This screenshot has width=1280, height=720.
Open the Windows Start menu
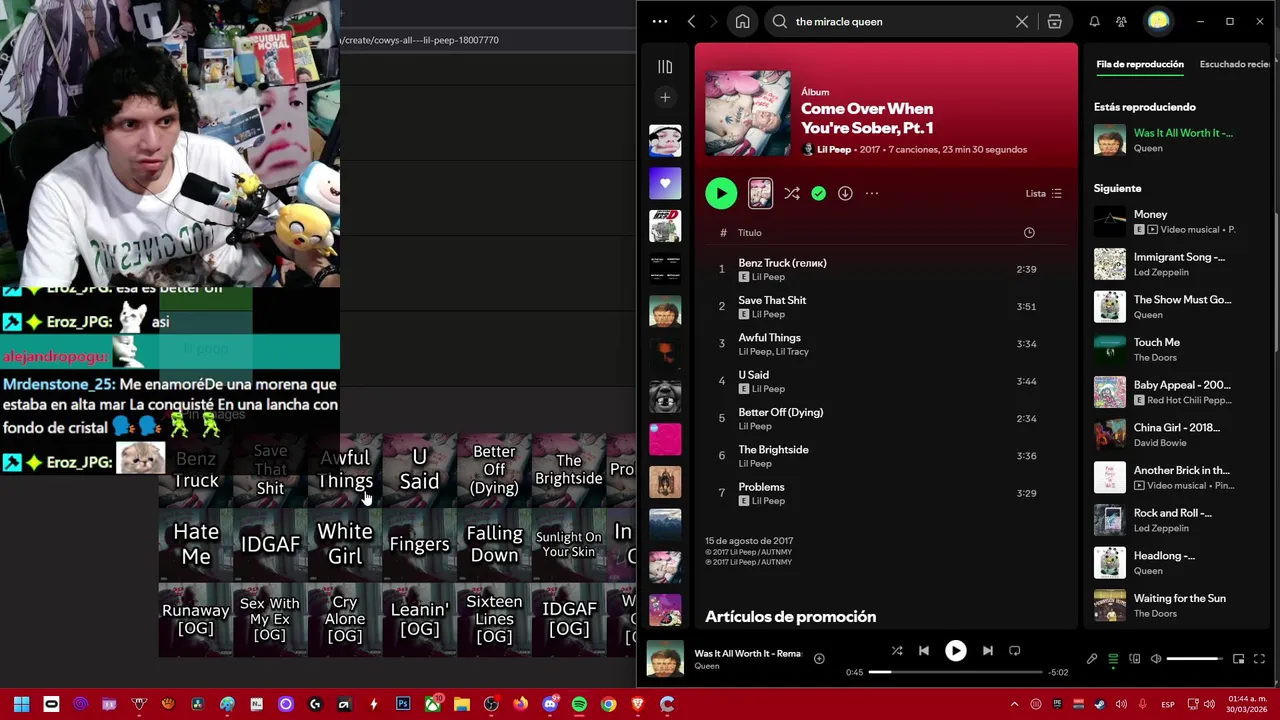point(21,704)
